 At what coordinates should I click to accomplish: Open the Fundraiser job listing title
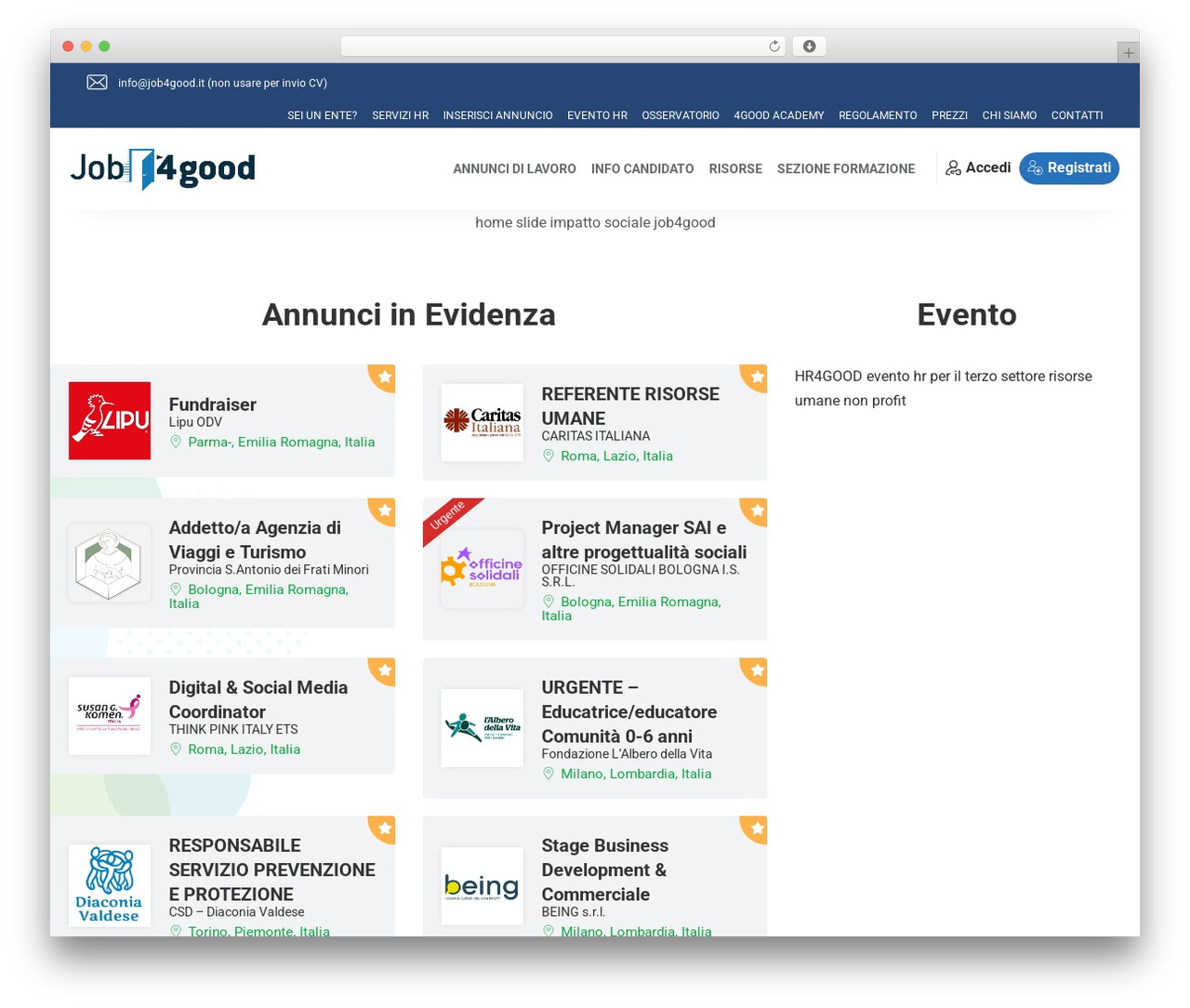point(213,405)
